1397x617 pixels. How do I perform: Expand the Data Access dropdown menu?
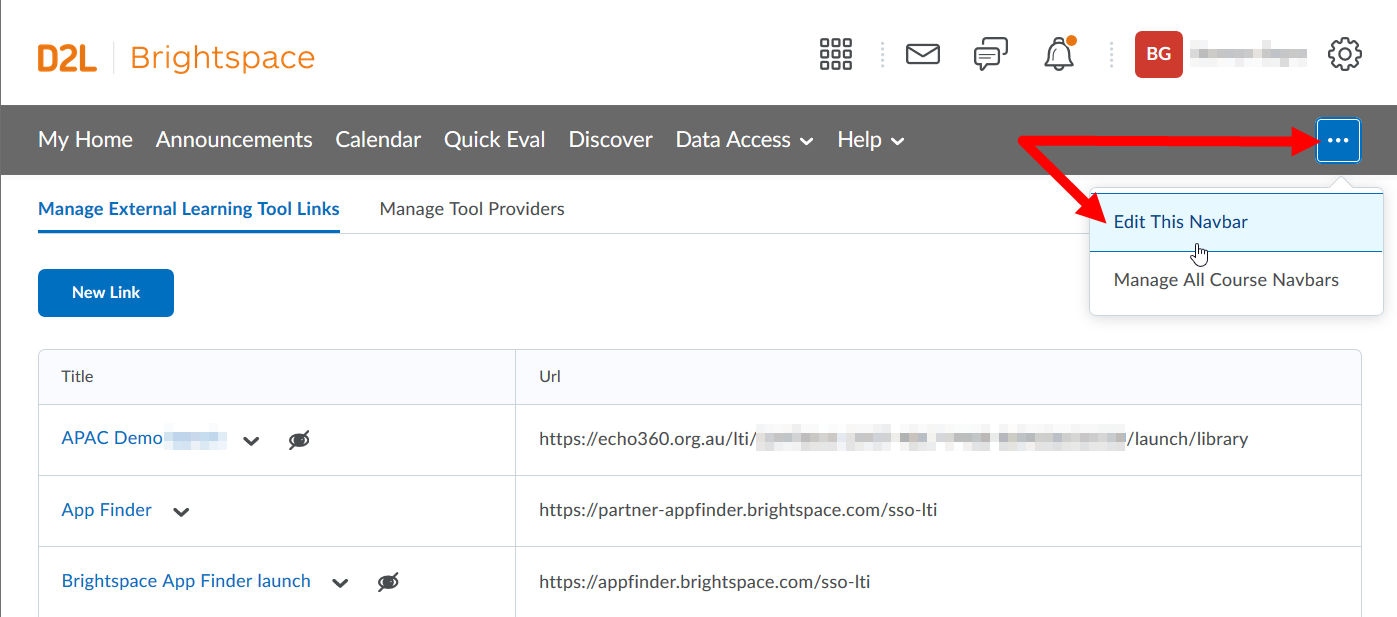point(744,140)
